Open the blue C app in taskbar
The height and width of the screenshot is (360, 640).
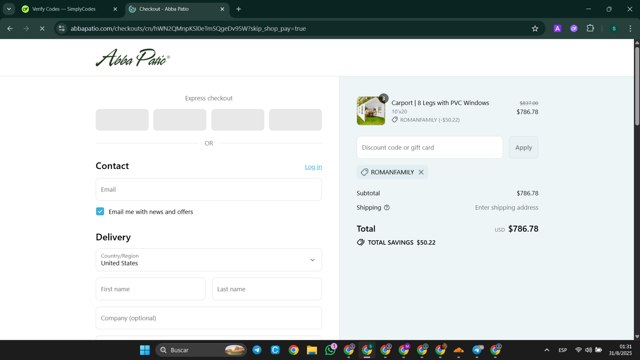(x=275, y=350)
